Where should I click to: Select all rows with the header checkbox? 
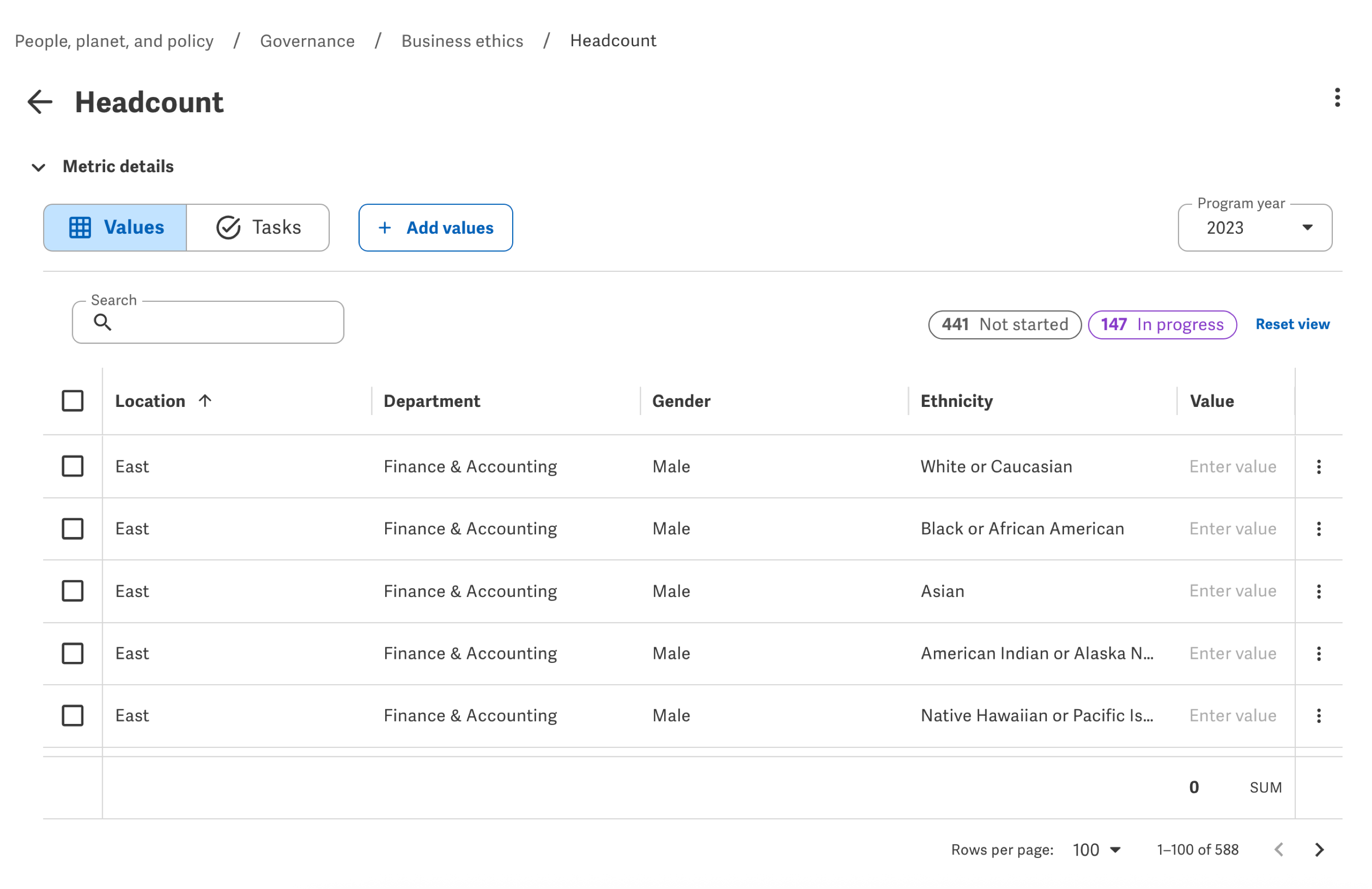point(73,400)
